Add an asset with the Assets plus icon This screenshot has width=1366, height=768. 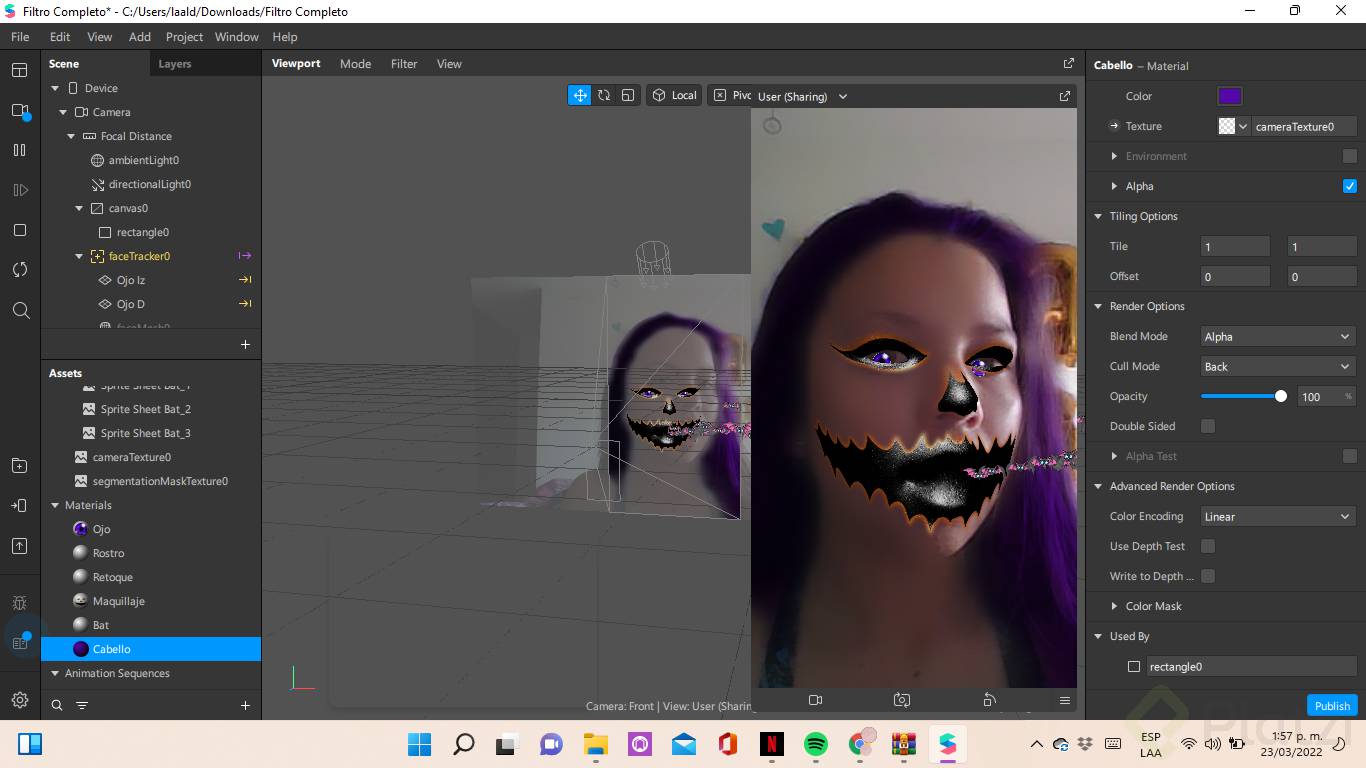245,705
